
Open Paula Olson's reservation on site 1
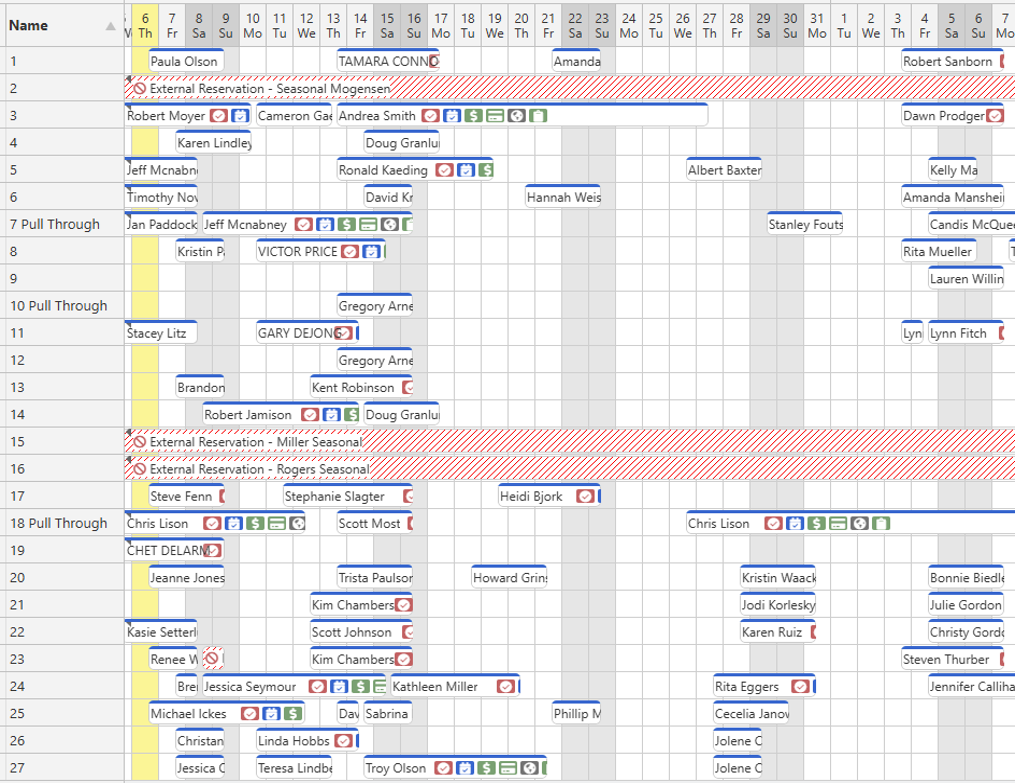click(x=186, y=61)
